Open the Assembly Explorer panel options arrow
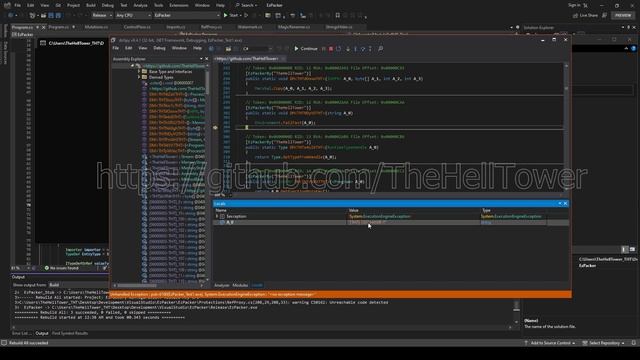 [201, 59]
